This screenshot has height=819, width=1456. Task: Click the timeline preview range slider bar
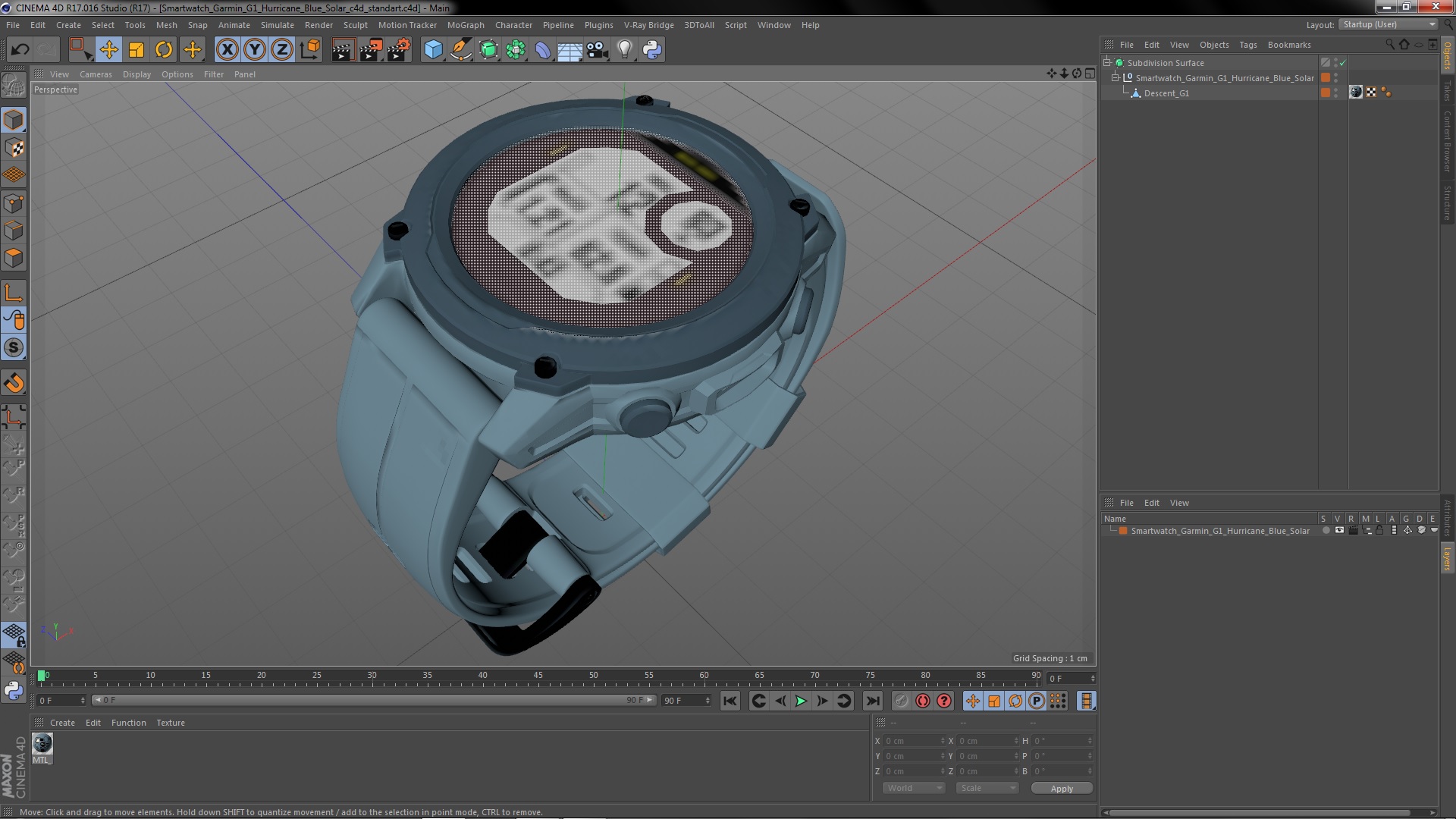tap(373, 701)
